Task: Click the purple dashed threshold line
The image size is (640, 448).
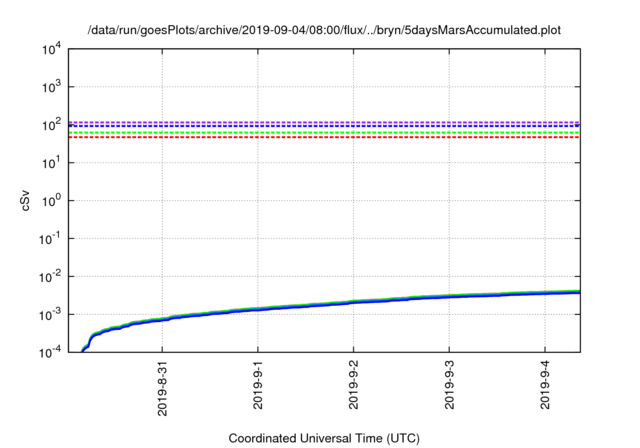Action: (x=324, y=122)
